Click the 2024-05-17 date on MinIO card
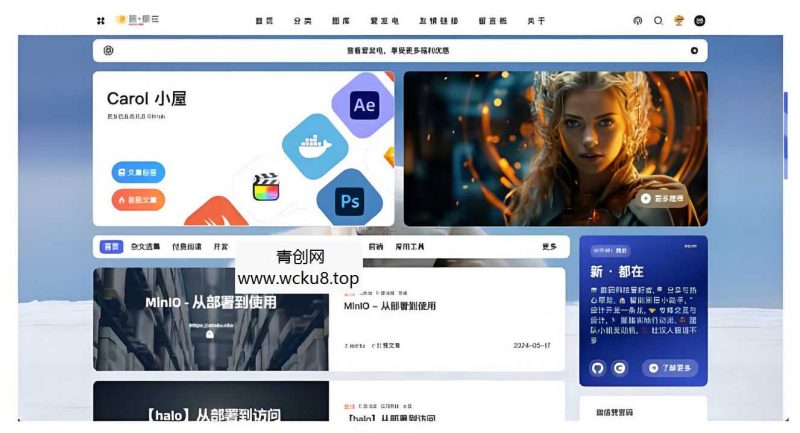This screenshot has height=433, width=800. (x=532, y=345)
